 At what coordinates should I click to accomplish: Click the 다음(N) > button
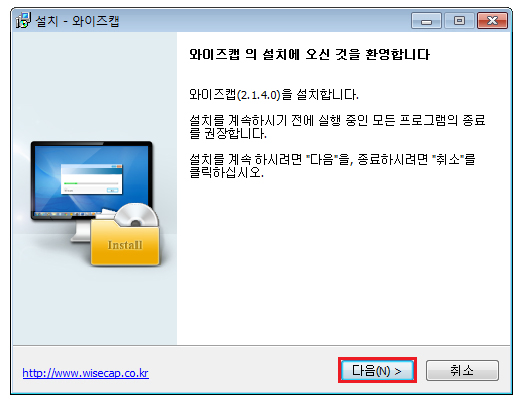click(x=377, y=370)
